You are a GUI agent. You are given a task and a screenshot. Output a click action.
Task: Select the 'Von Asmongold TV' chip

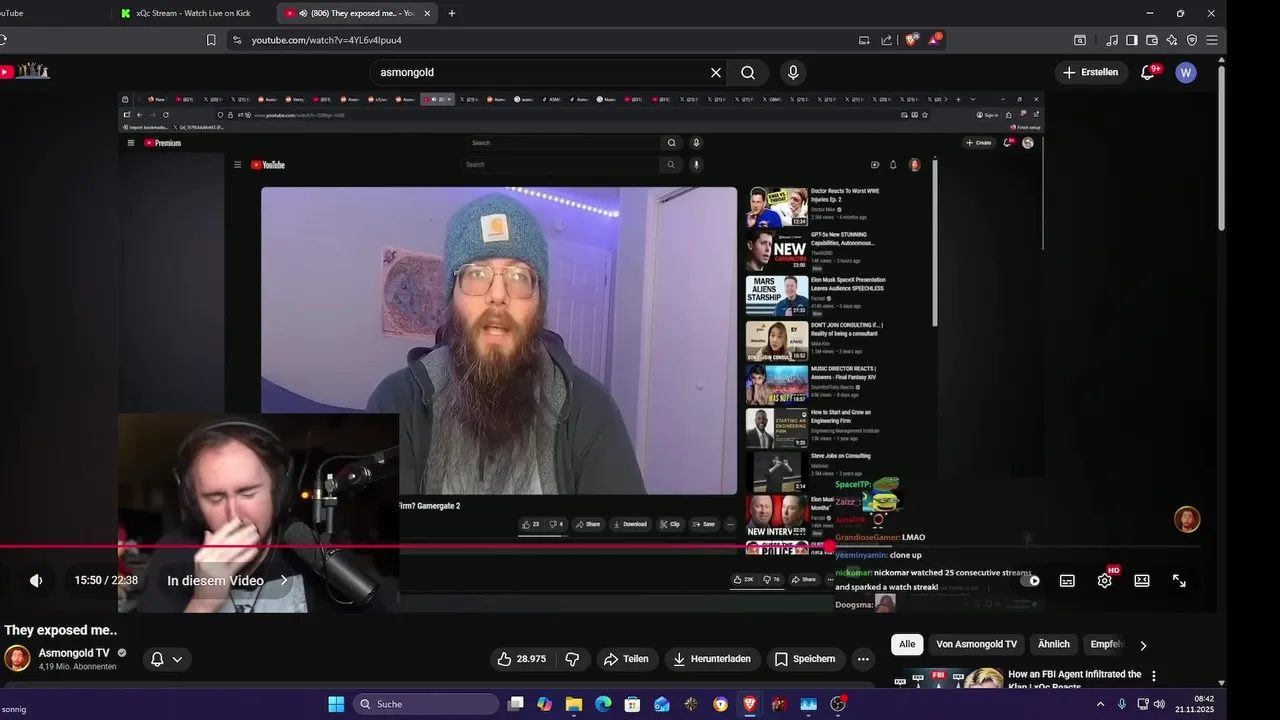(976, 644)
